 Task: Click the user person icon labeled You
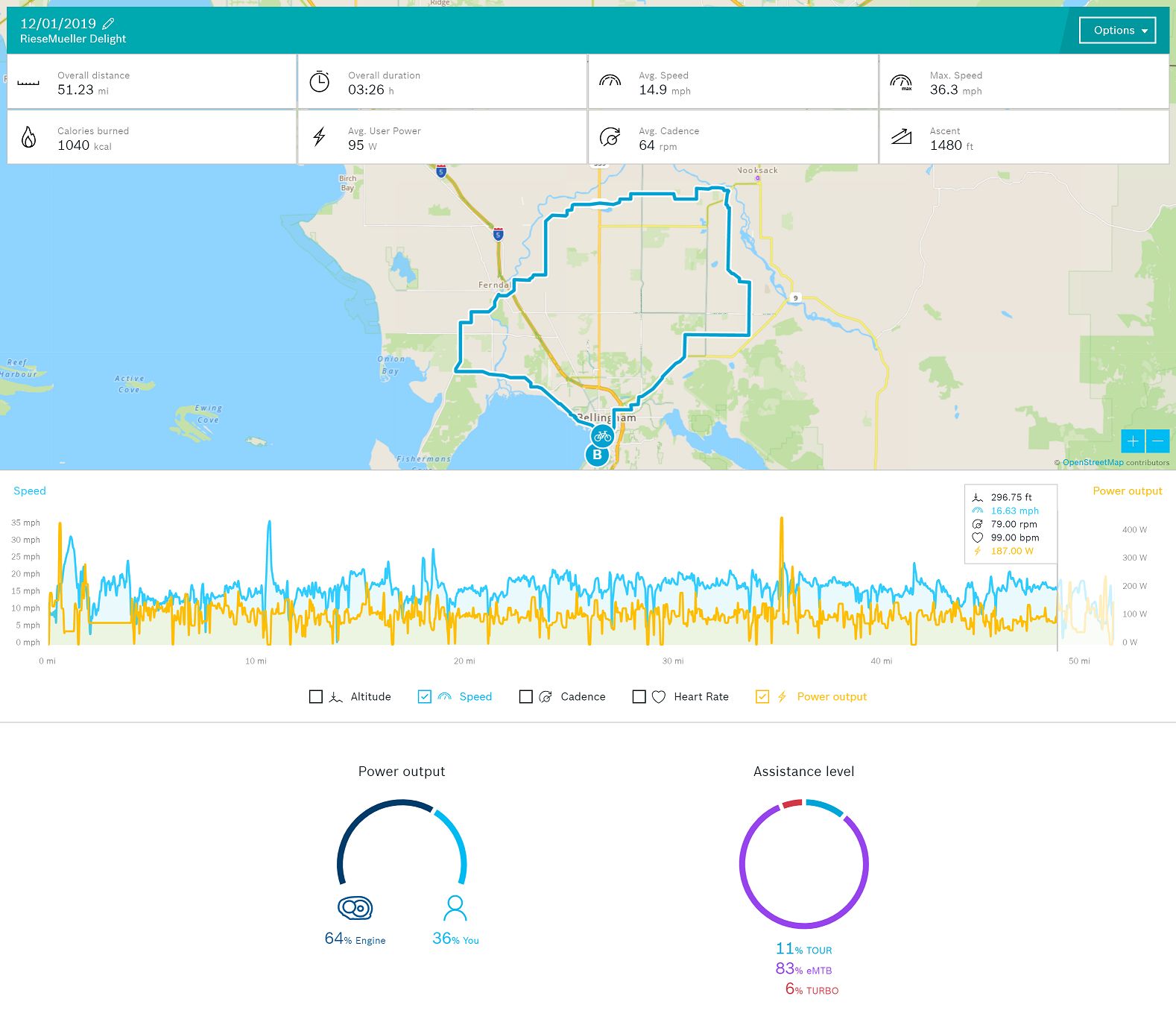pyautogui.click(x=455, y=908)
